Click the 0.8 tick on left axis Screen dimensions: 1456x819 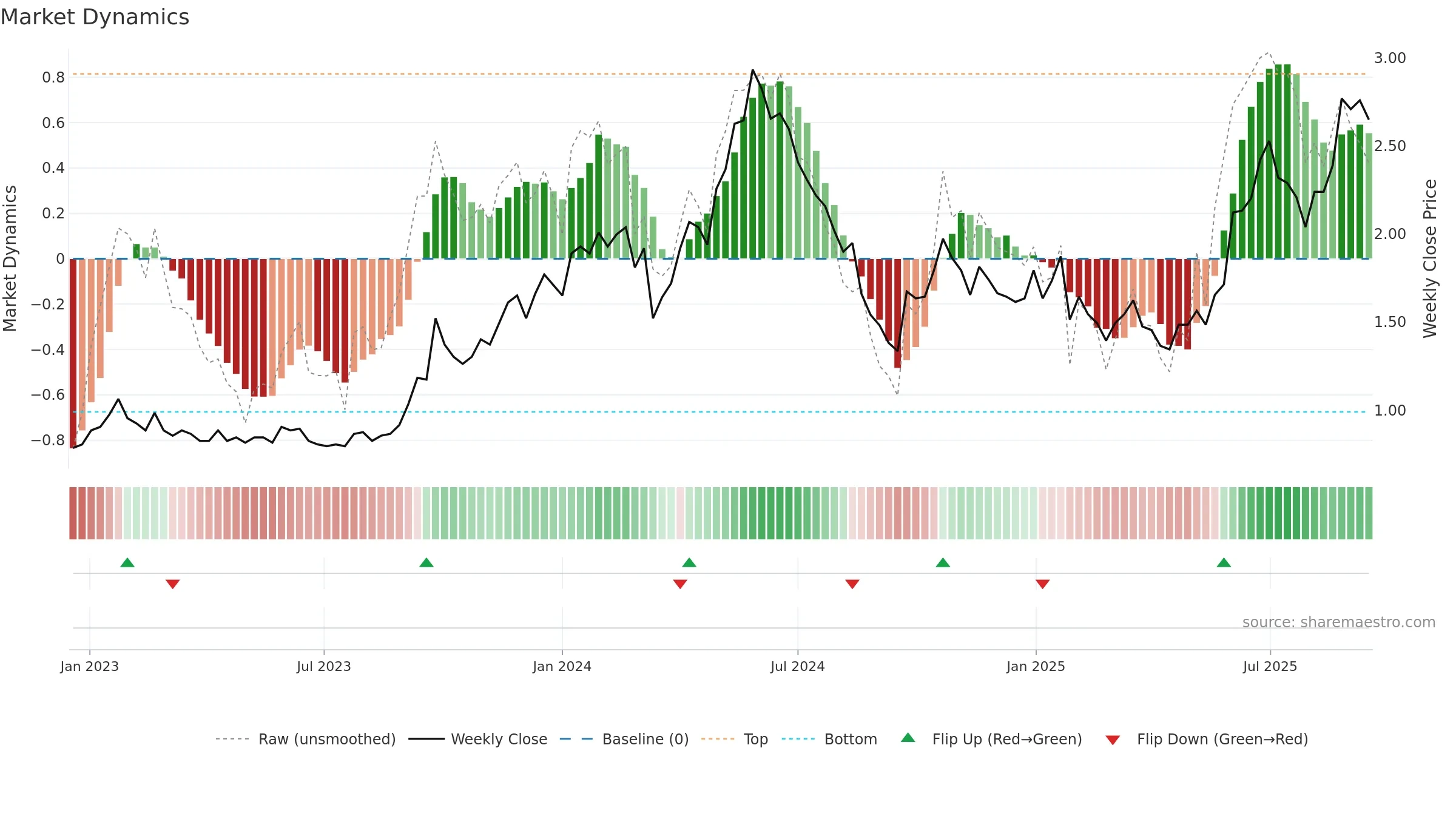(53, 77)
